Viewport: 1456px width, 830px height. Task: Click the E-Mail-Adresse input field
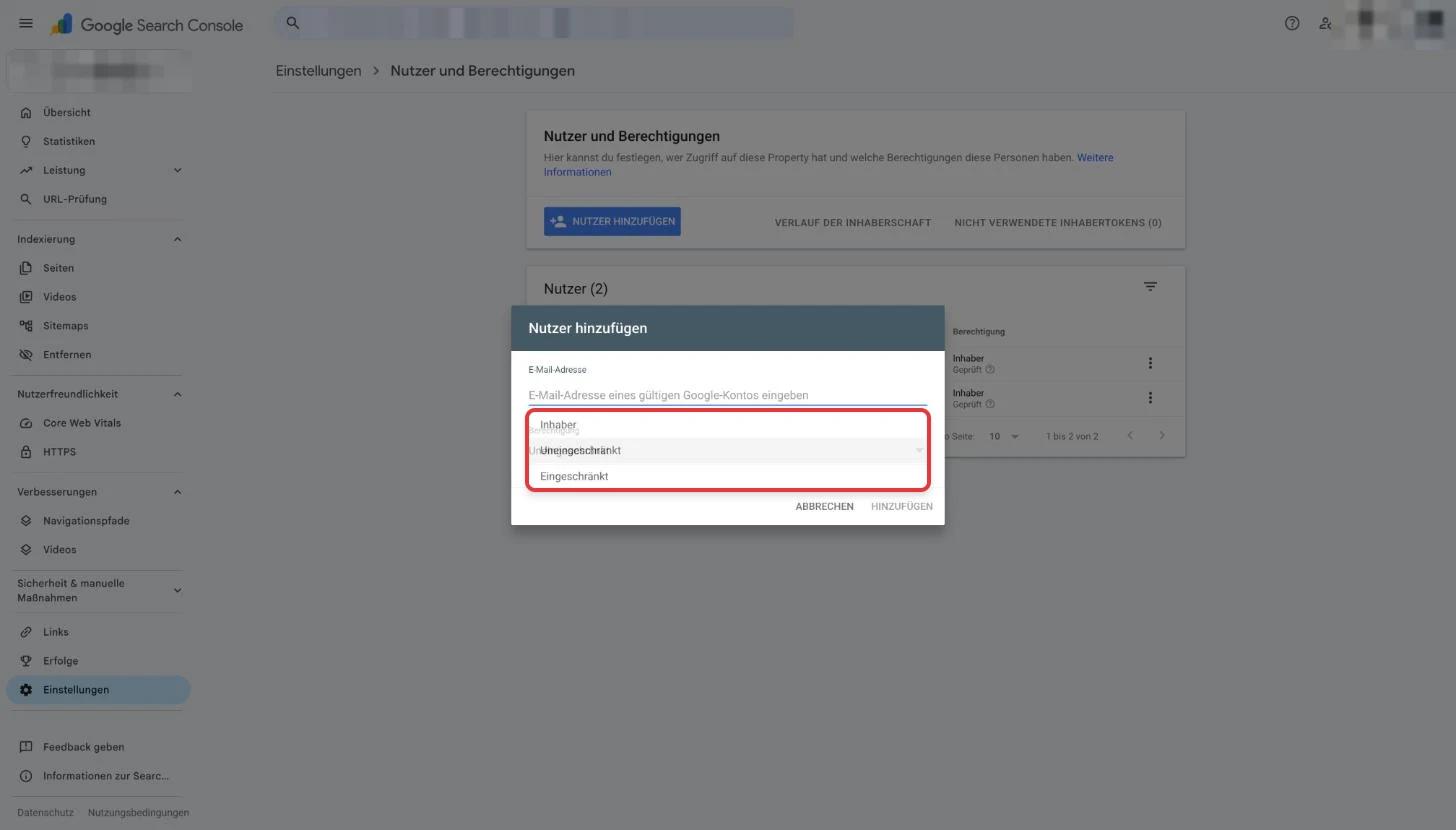(728, 395)
